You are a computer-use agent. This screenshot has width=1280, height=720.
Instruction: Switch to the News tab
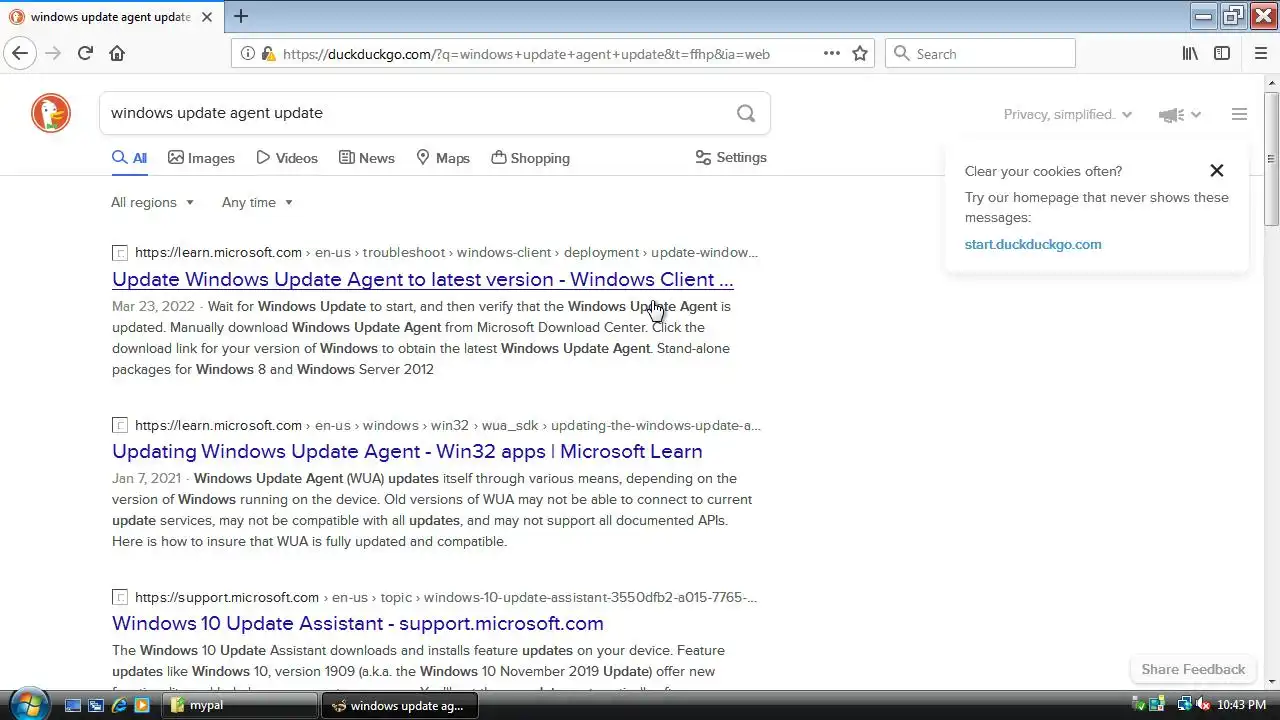coord(366,158)
